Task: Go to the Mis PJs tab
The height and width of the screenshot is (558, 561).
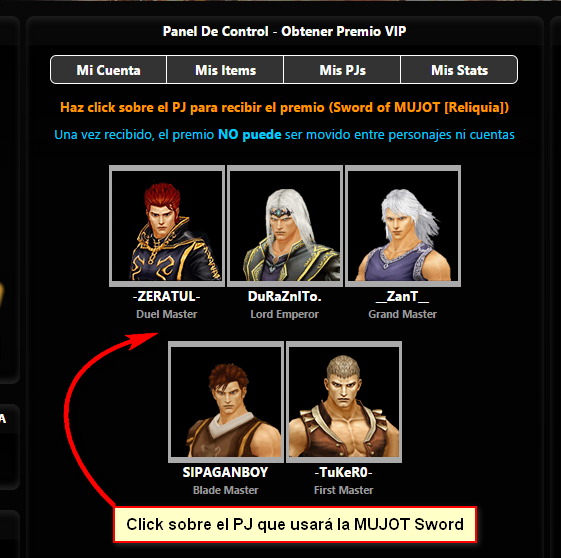Action: coord(342,70)
